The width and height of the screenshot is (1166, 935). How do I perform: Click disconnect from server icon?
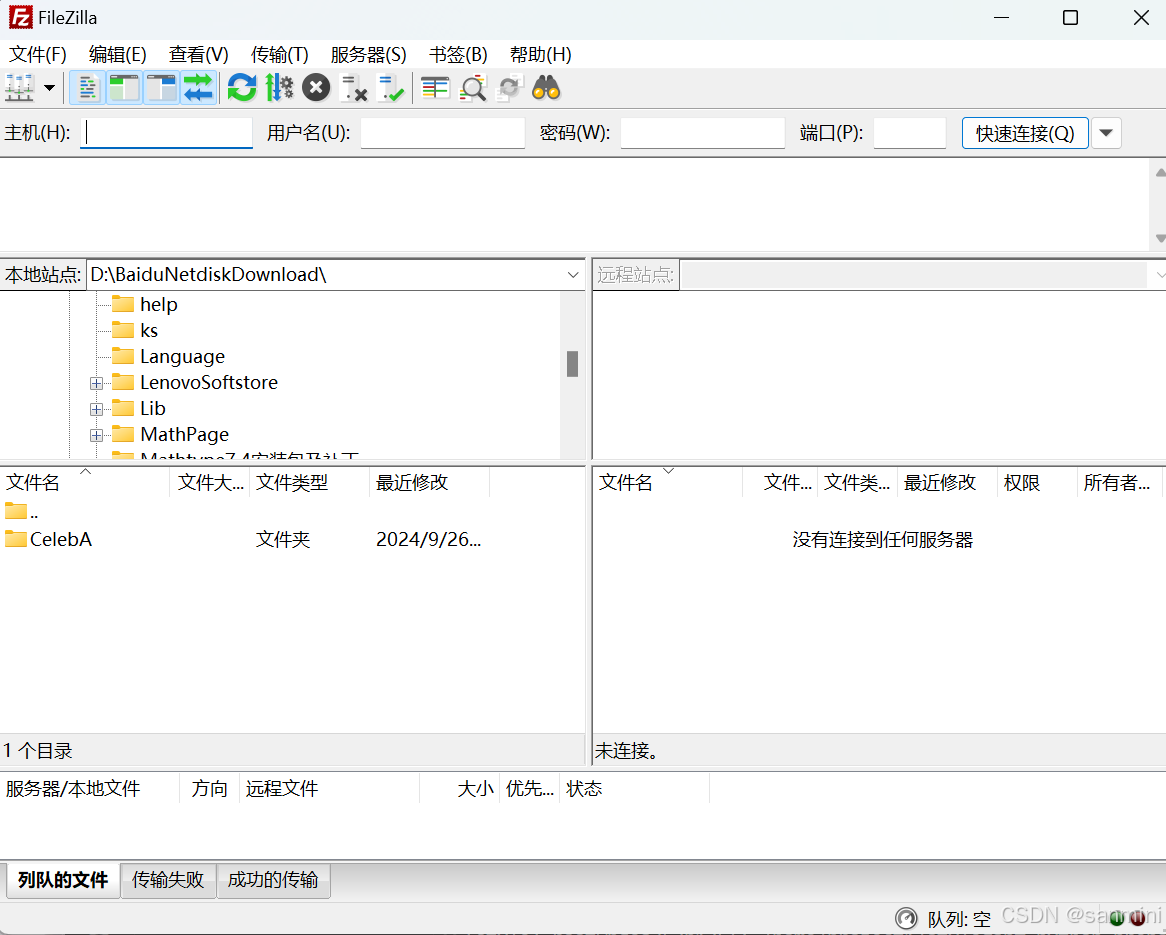[x=353, y=88]
